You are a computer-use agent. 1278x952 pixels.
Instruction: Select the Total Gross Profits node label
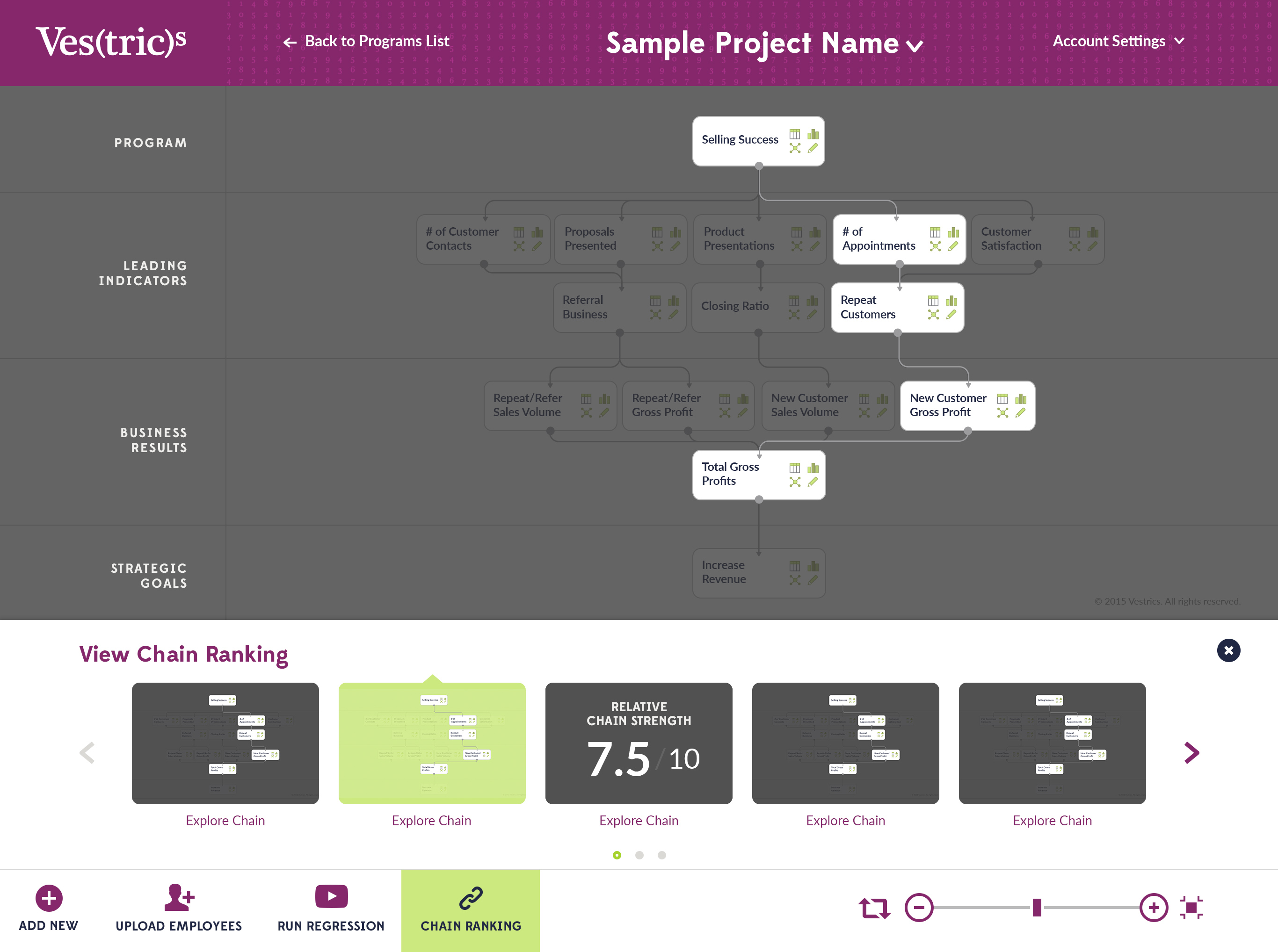point(730,474)
